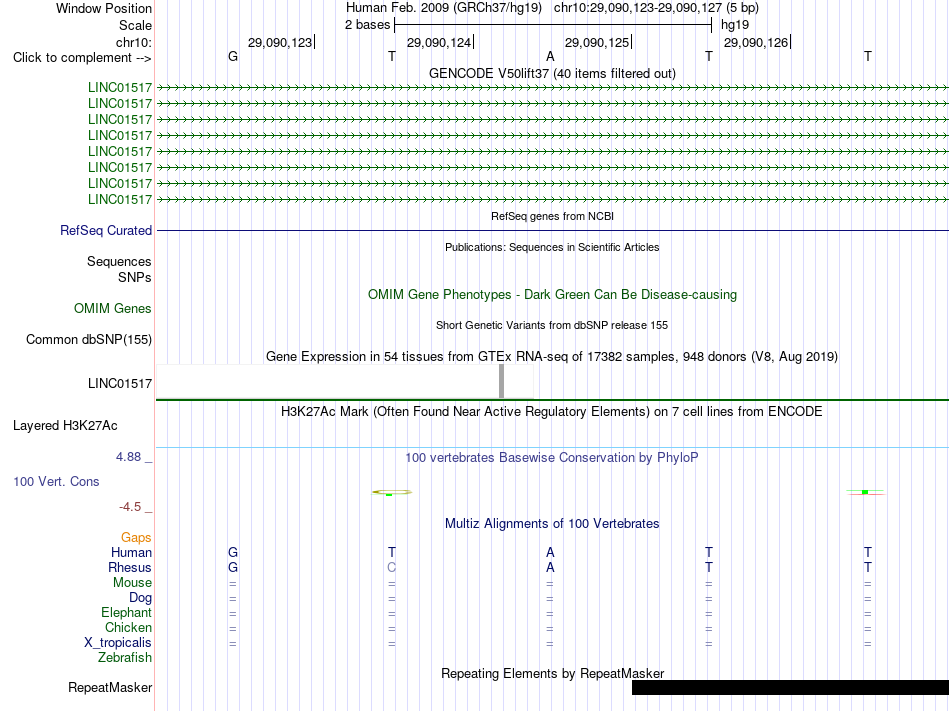Click the hg19 text beside scale bar
Screen dimensions: 950x711
point(735,25)
